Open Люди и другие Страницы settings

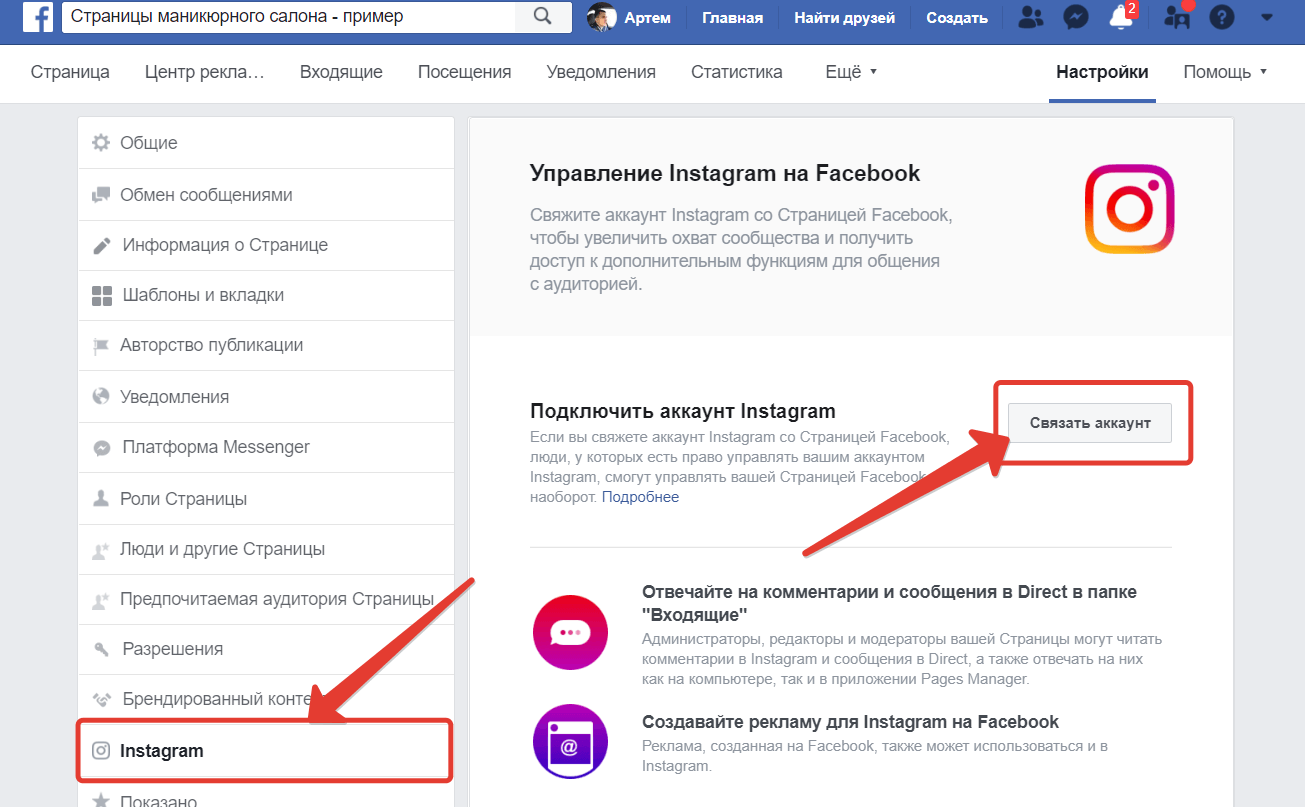266,549
